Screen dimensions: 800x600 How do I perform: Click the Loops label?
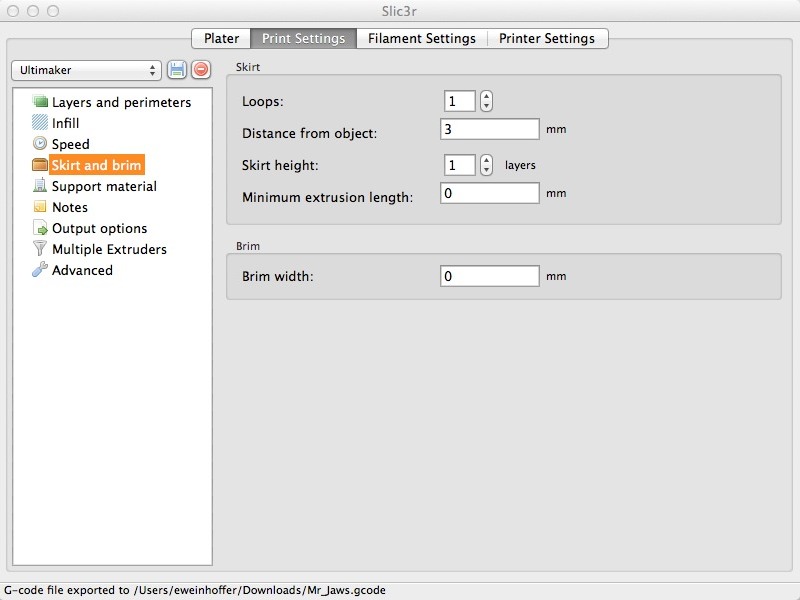pyautogui.click(x=263, y=102)
